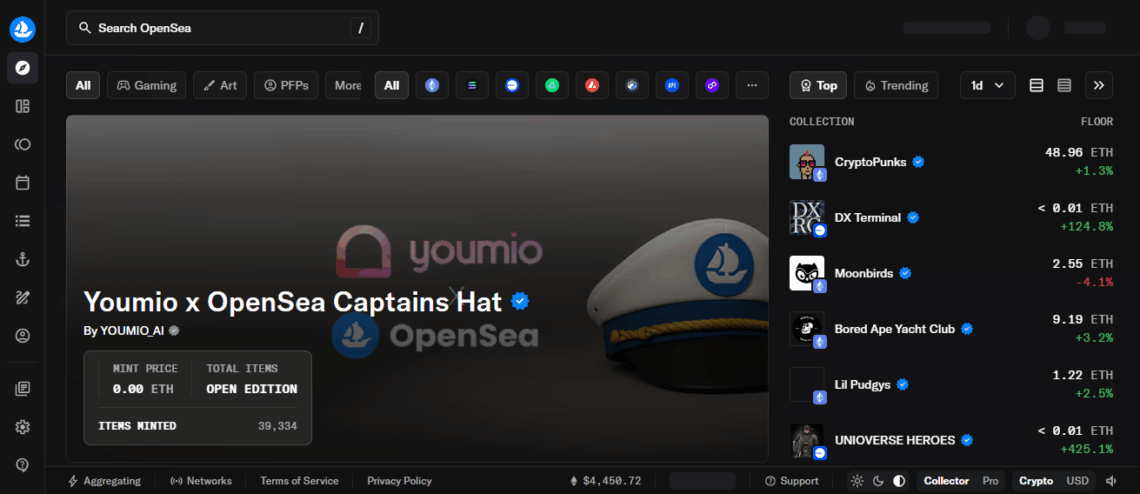The width and height of the screenshot is (1140, 494).
Task: Switch to the Trending tab
Action: (896, 86)
